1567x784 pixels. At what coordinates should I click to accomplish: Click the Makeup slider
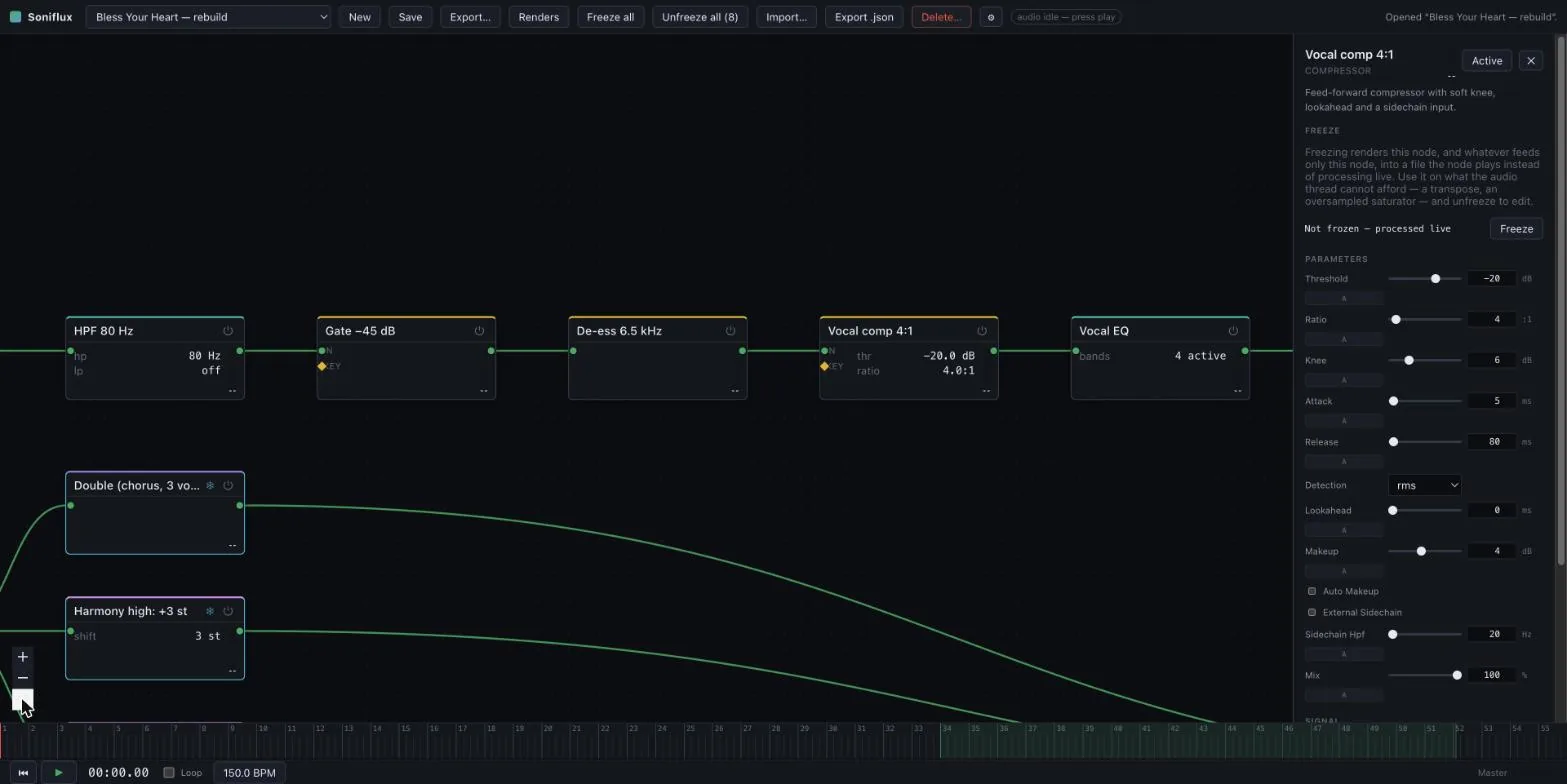[x=1425, y=551]
